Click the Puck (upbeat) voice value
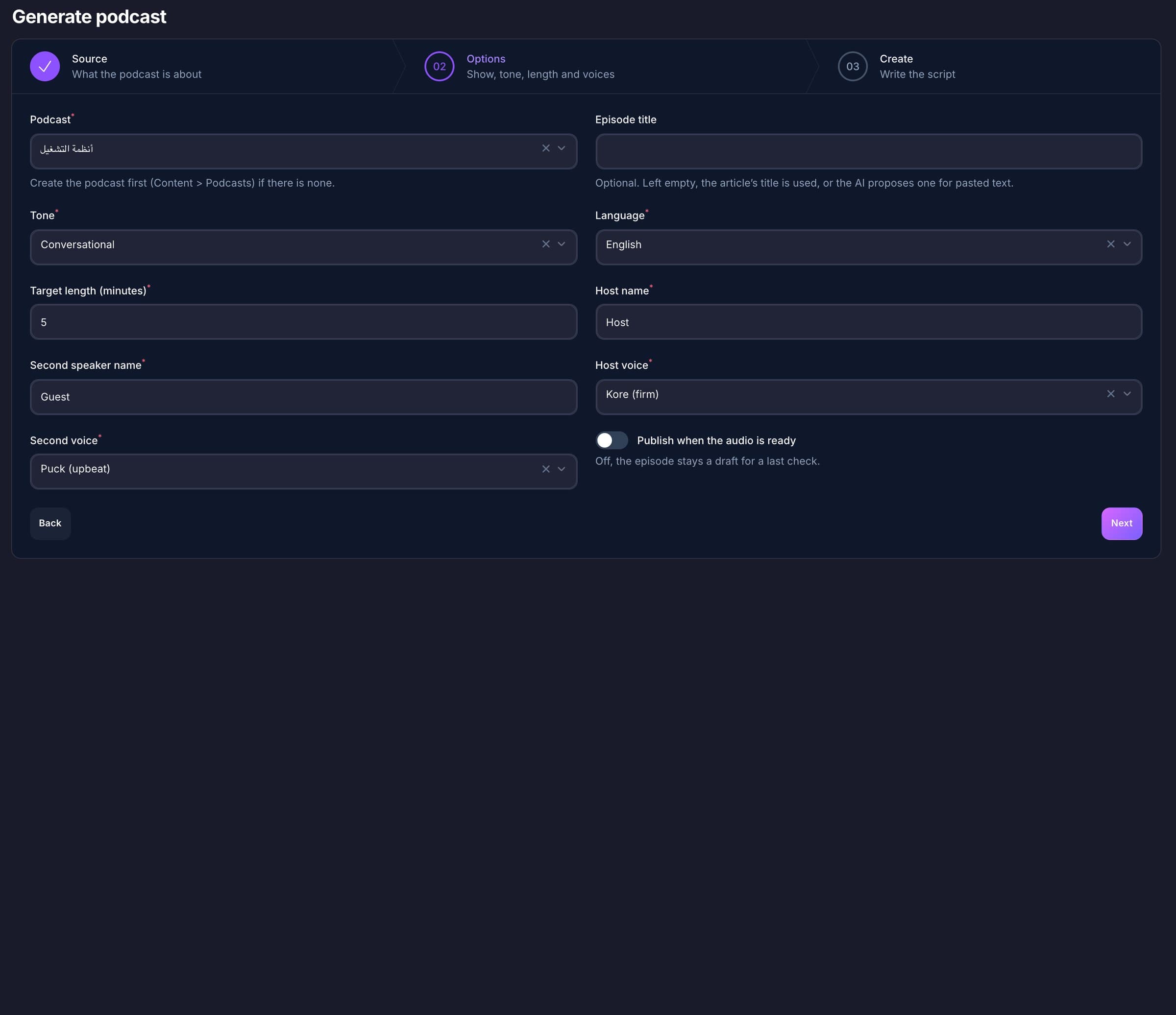 coord(75,469)
